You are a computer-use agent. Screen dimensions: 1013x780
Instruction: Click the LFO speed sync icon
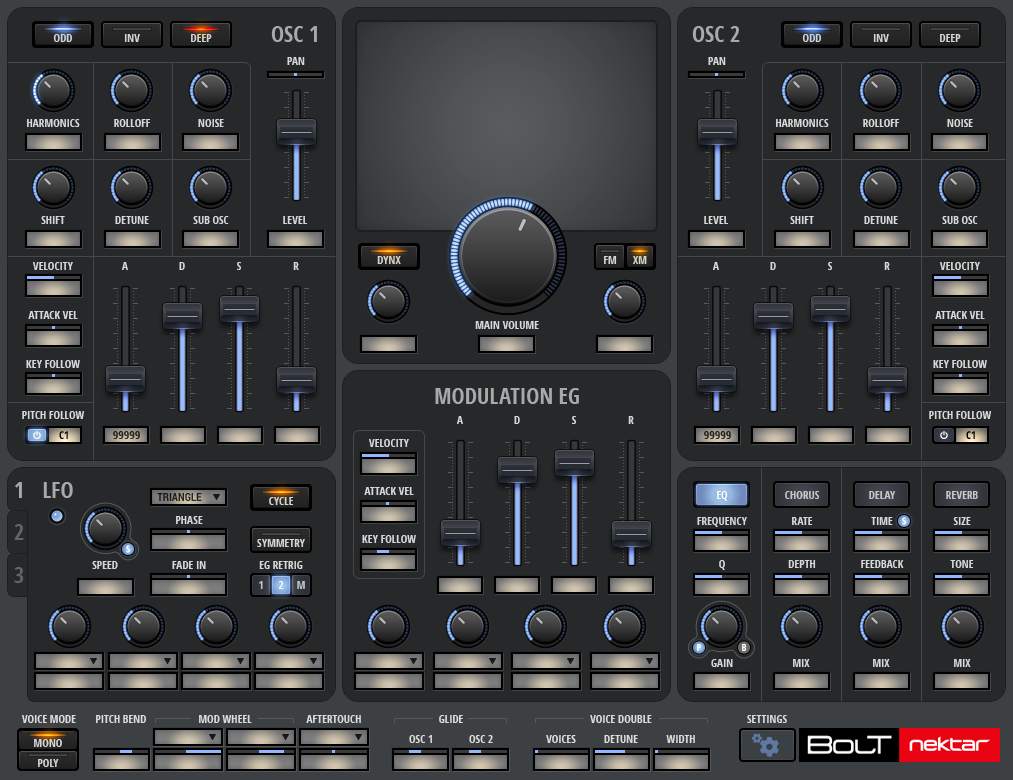pyautogui.click(x=128, y=549)
